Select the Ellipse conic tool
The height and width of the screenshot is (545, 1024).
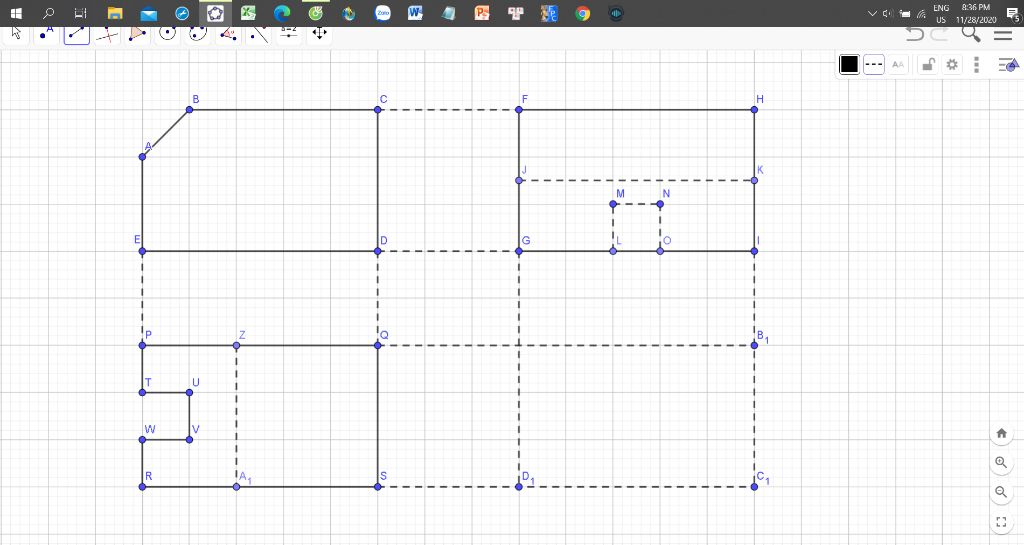[x=198, y=34]
